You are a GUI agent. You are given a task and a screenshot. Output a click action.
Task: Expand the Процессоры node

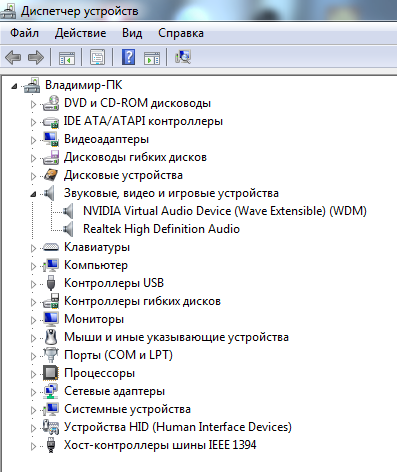point(33,374)
